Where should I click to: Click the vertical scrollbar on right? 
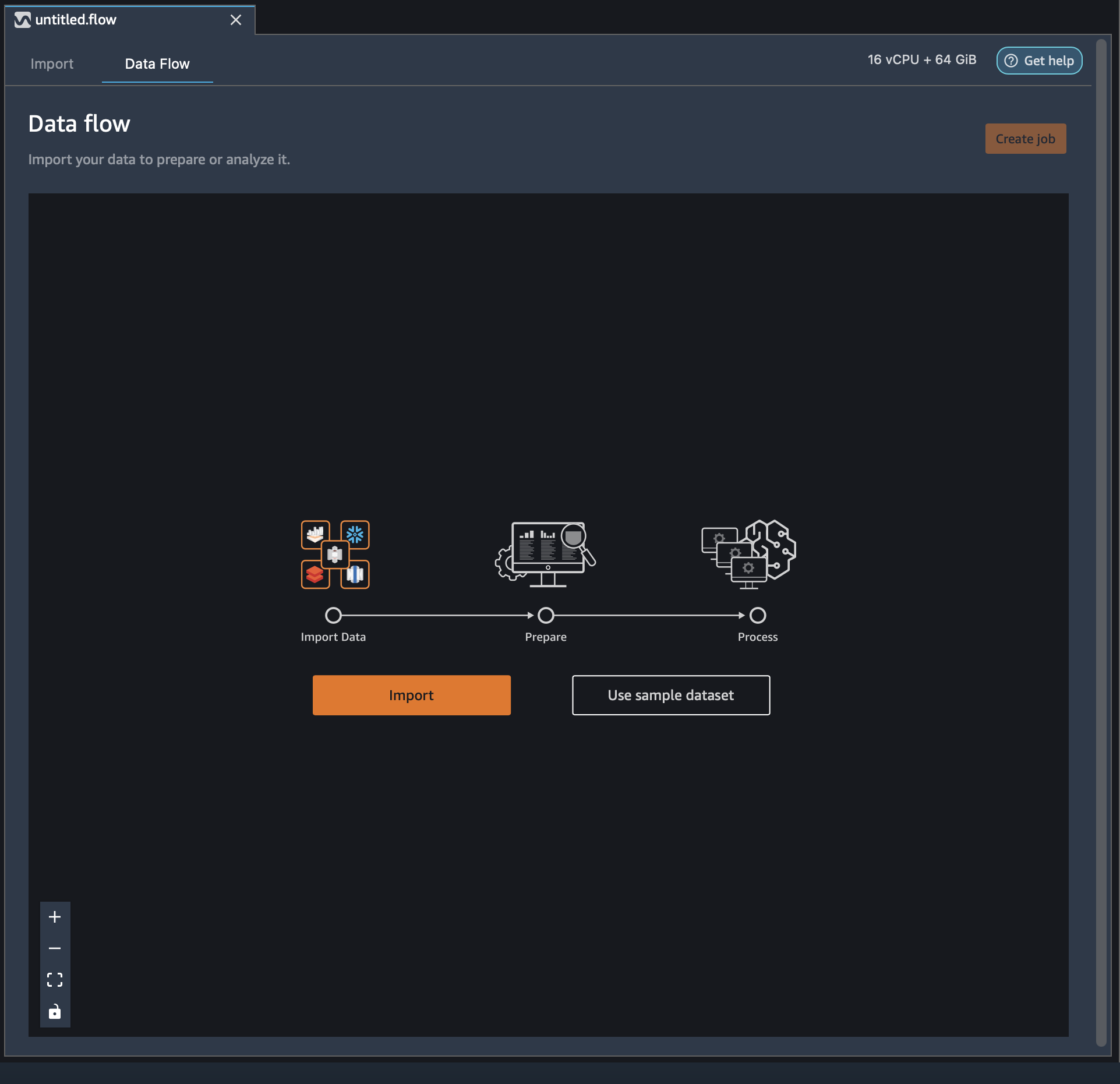pos(1100,542)
